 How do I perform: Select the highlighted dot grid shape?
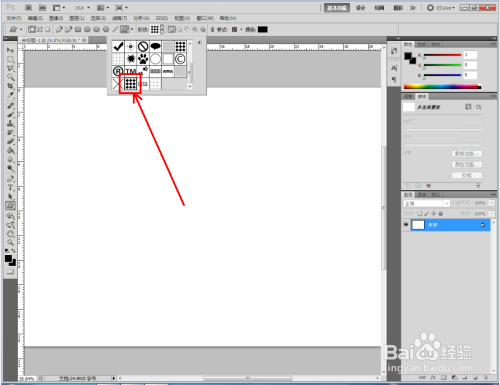pos(130,84)
